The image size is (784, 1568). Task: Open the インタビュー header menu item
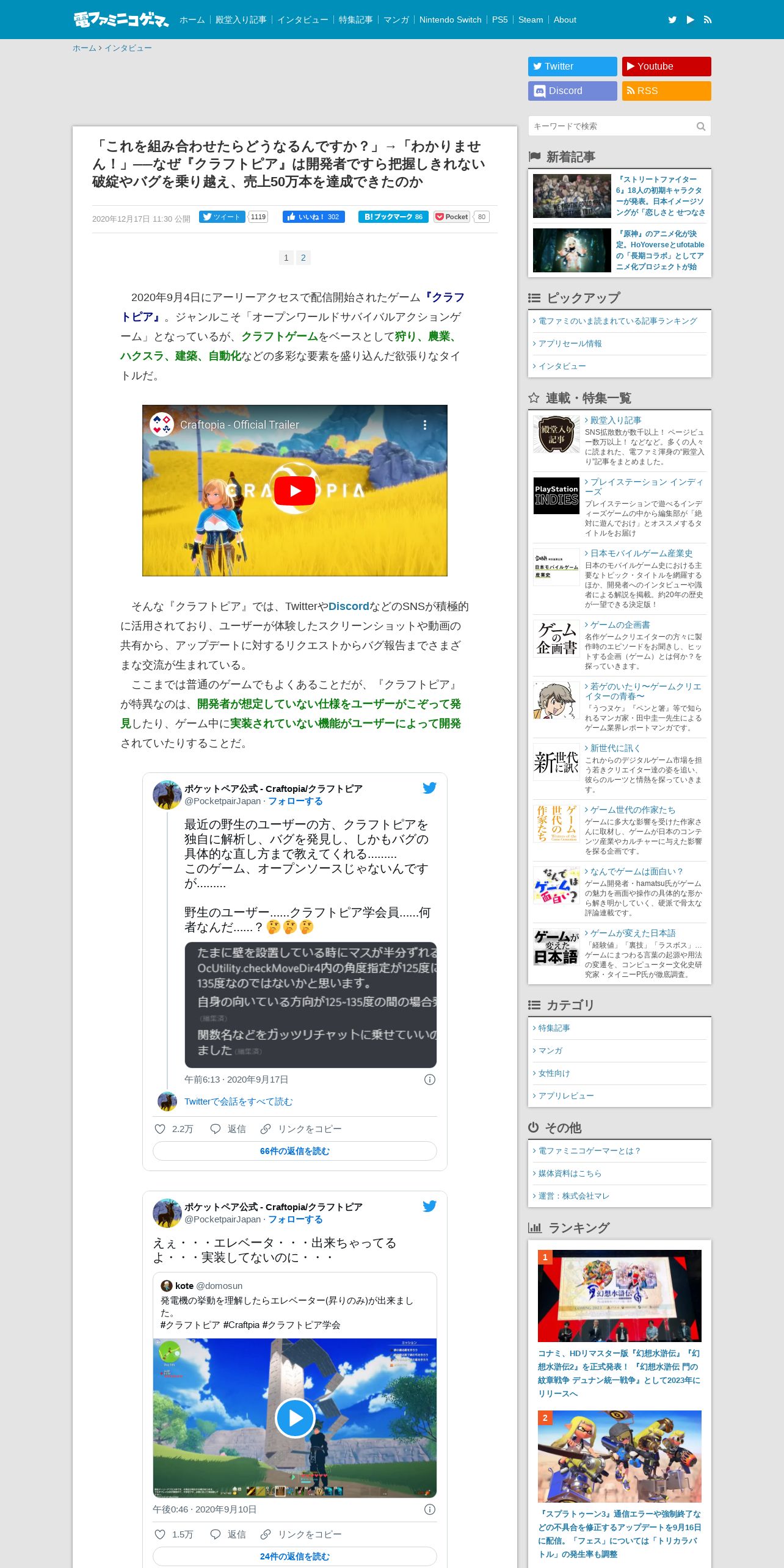[303, 20]
